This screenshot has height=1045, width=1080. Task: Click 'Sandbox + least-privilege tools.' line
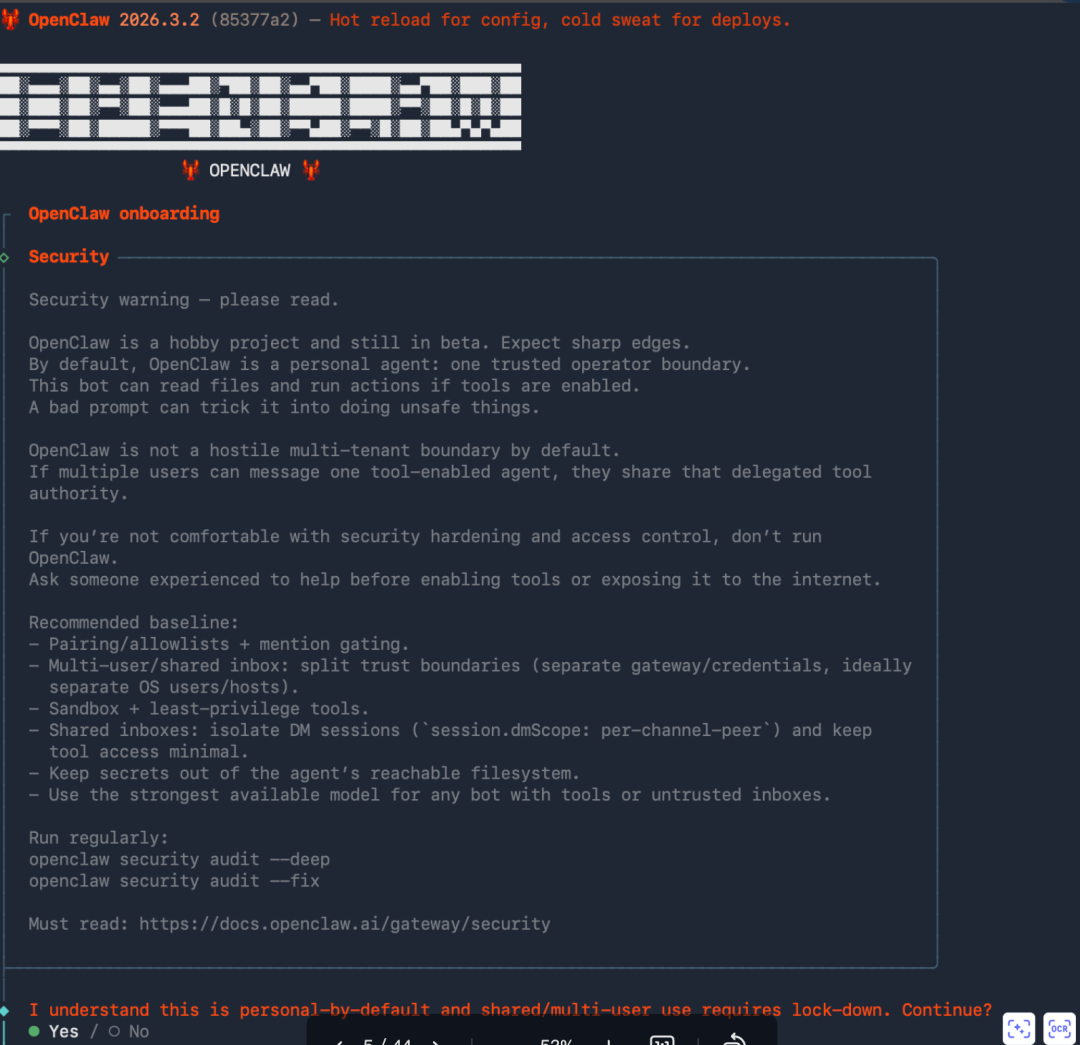(199, 708)
